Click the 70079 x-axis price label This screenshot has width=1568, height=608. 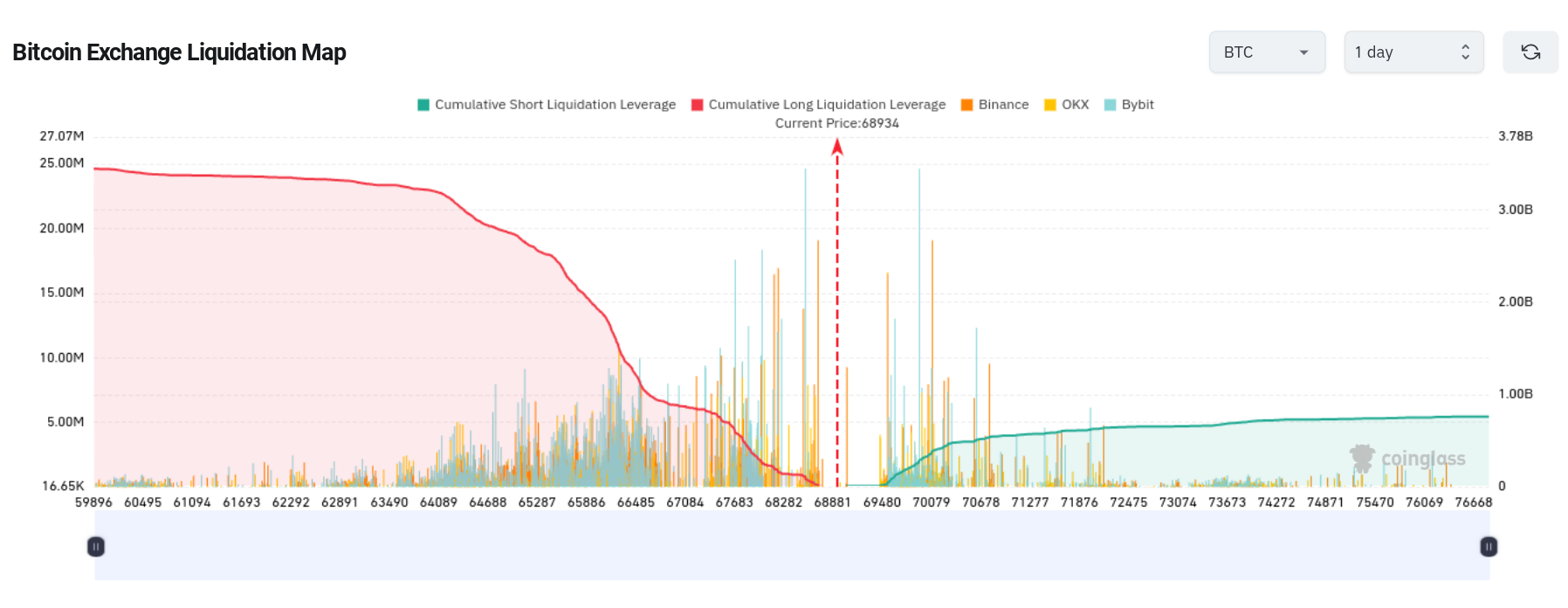[x=931, y=502]
